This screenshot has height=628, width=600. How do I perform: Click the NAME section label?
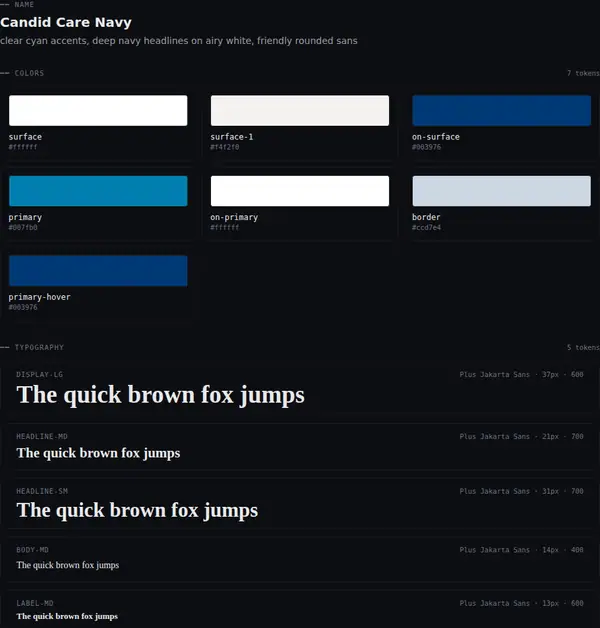[24, 5]
